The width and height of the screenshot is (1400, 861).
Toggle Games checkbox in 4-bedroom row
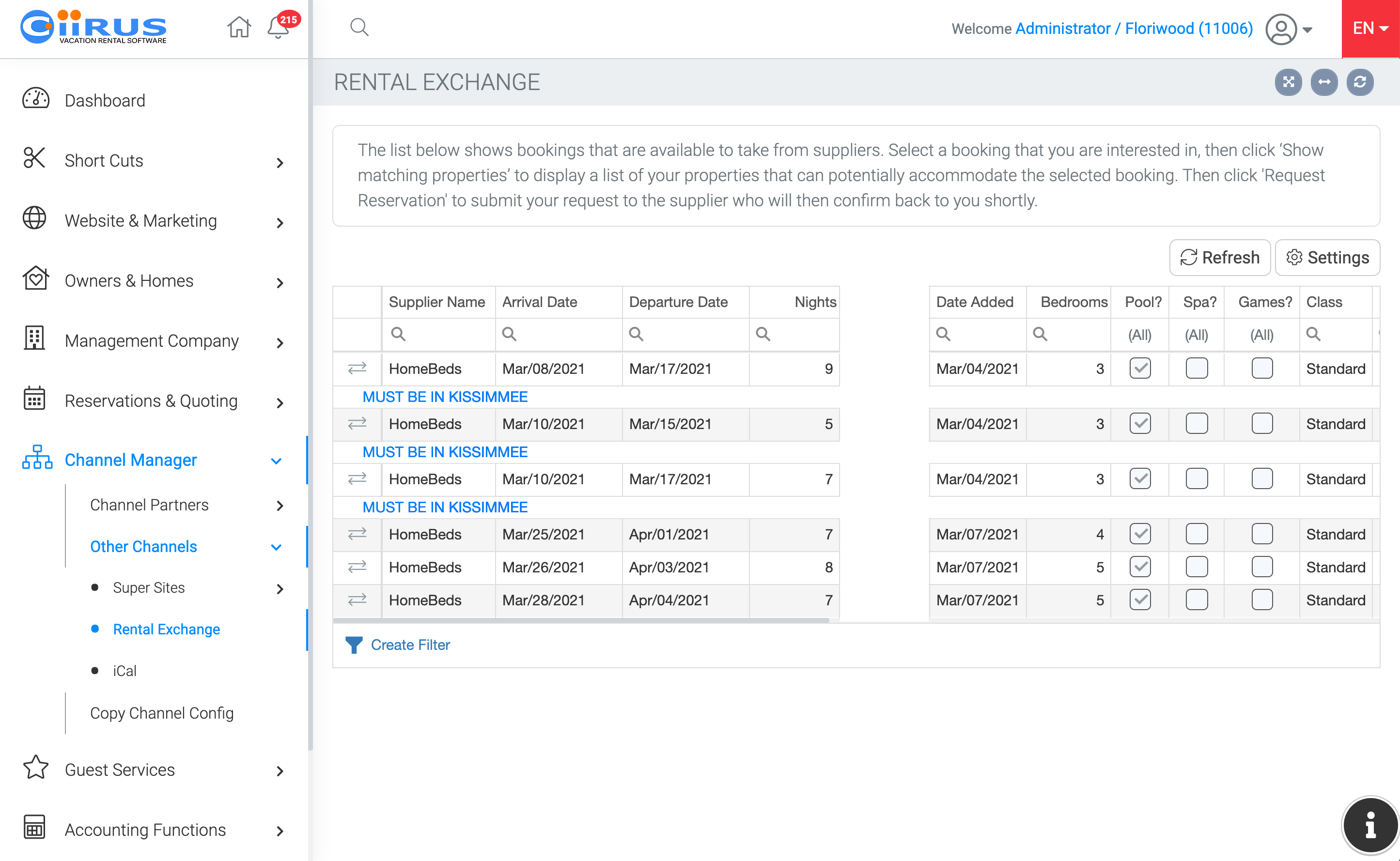click(x=1262, y=534)
